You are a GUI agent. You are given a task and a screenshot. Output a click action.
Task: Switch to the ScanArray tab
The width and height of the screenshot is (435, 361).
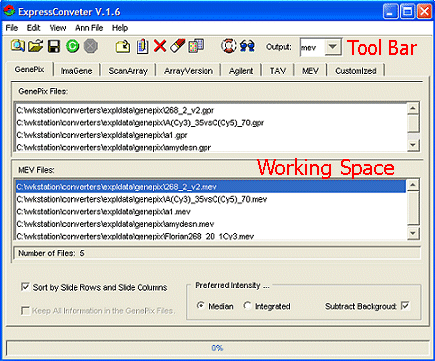point(128,71)
